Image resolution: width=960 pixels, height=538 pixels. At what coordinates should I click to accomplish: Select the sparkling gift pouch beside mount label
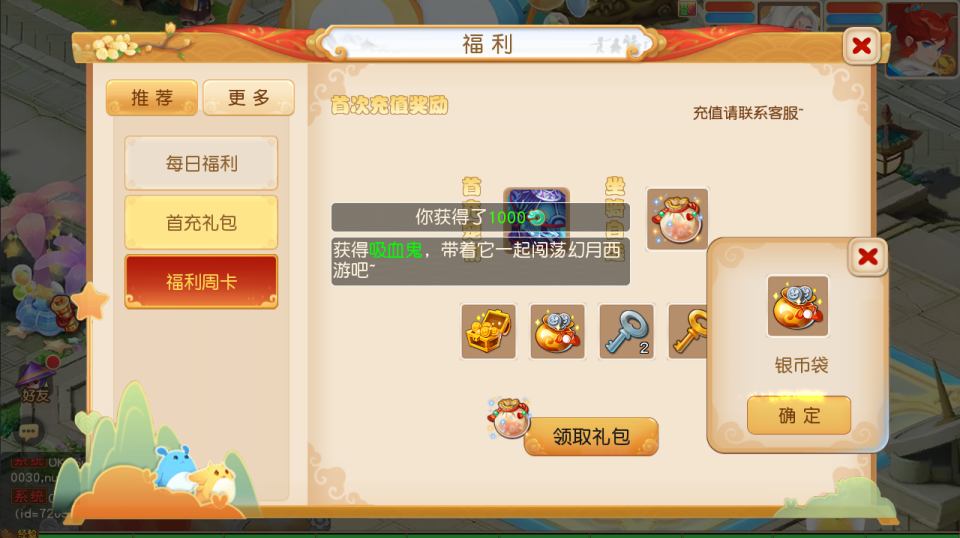point(677,219)
